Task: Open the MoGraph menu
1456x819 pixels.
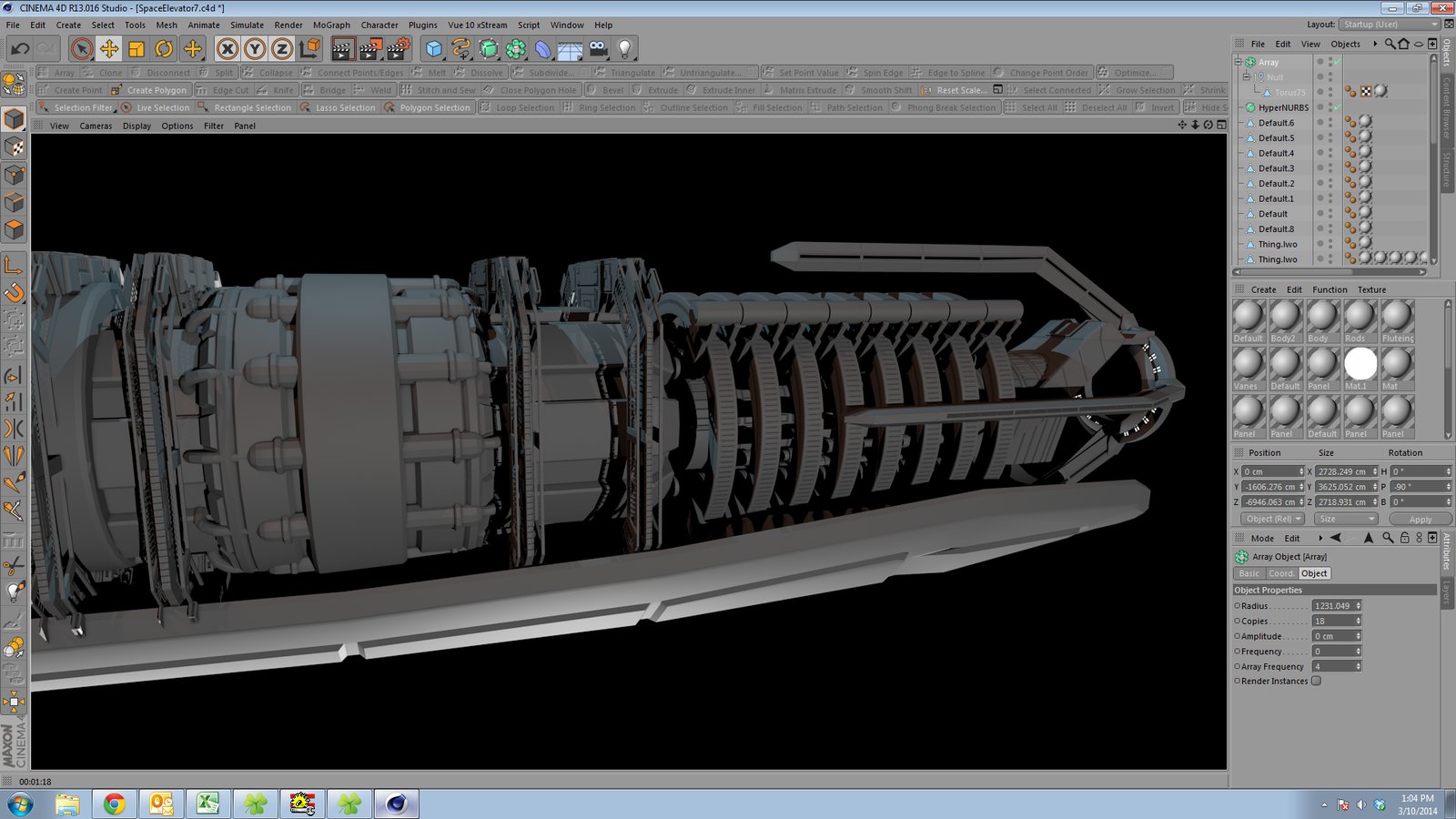Action: point(331,25)
